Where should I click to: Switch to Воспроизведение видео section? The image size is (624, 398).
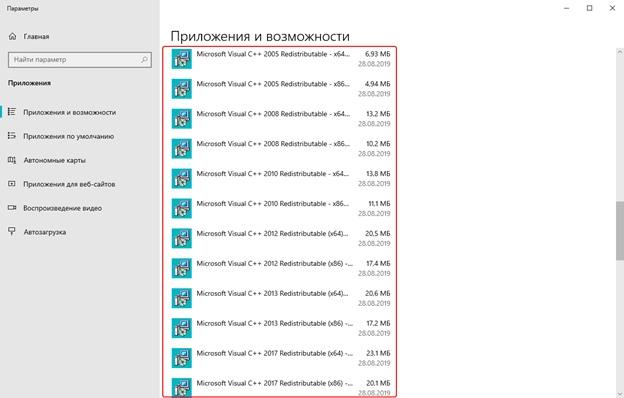pos(62,208)
